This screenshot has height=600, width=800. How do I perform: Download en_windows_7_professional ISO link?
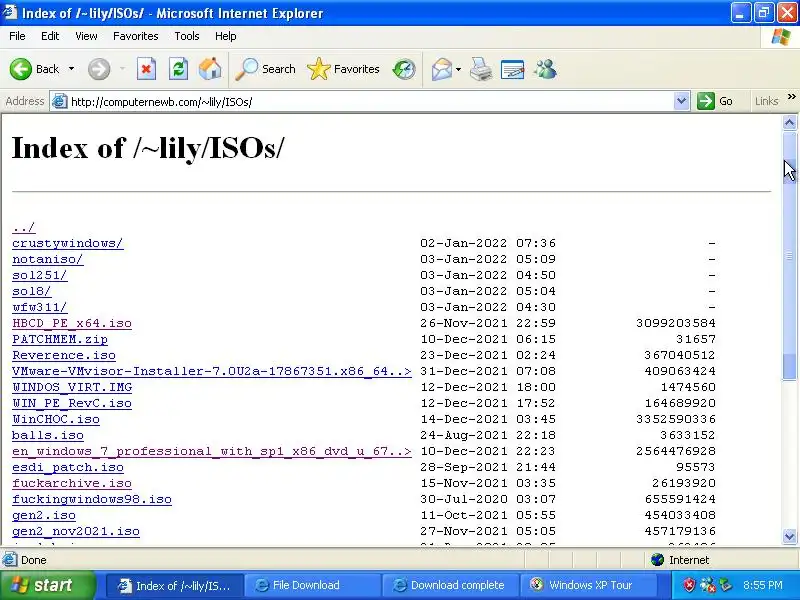[x=212, y=452]
